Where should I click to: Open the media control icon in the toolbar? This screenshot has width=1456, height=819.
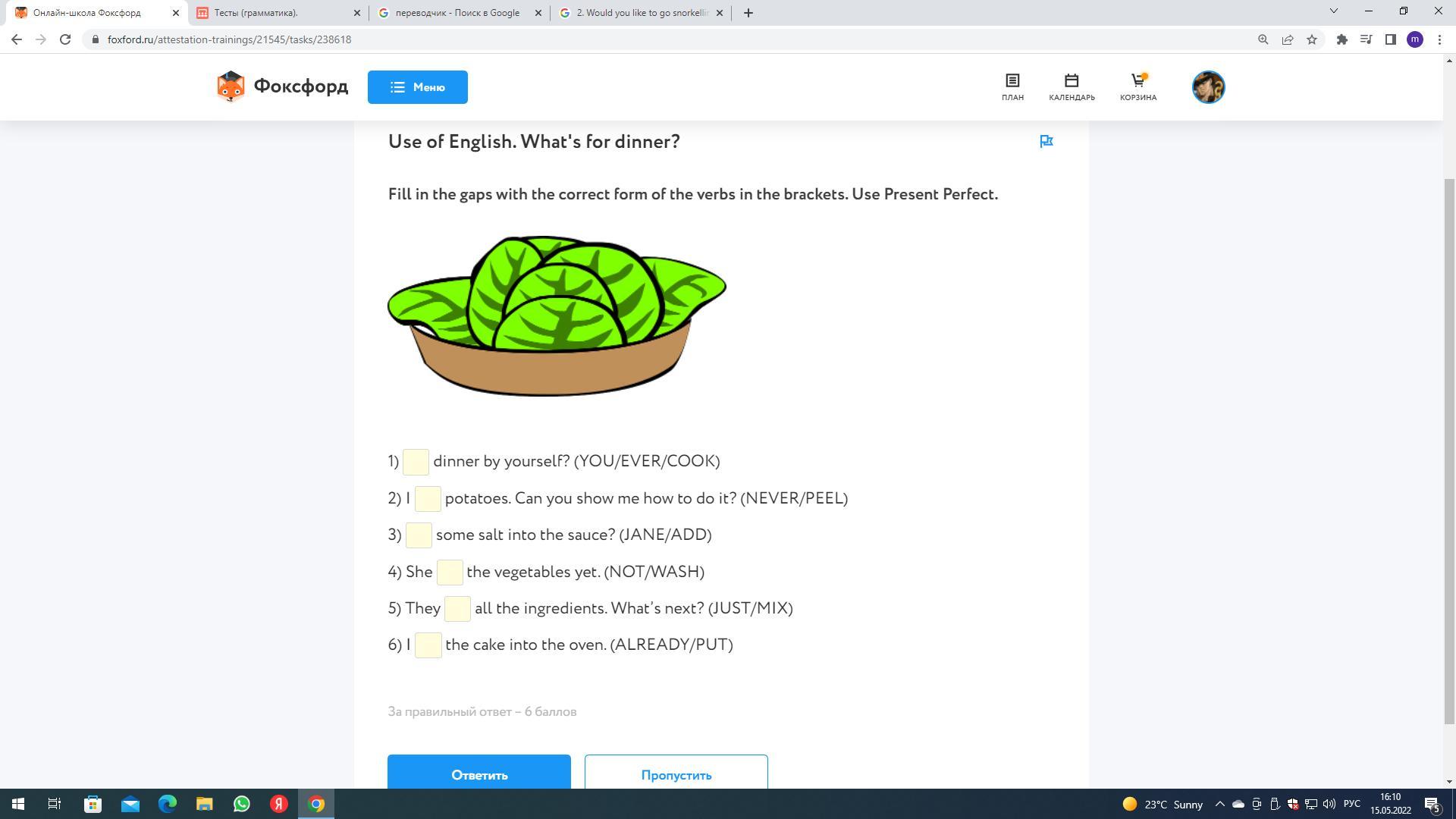pyautogui.click(x=1367, y=39)
